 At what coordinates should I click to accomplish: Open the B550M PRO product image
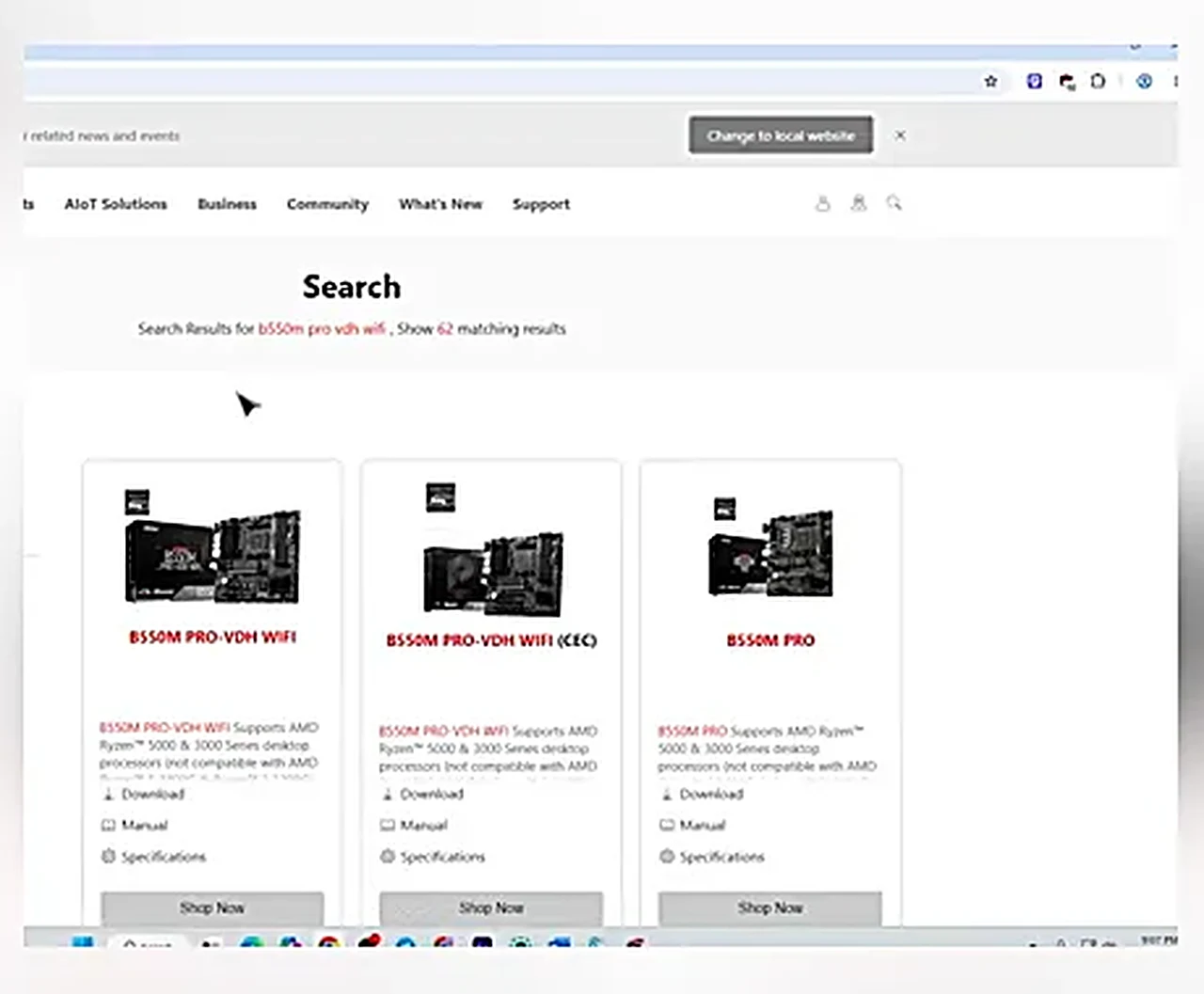tap(770, 547)
